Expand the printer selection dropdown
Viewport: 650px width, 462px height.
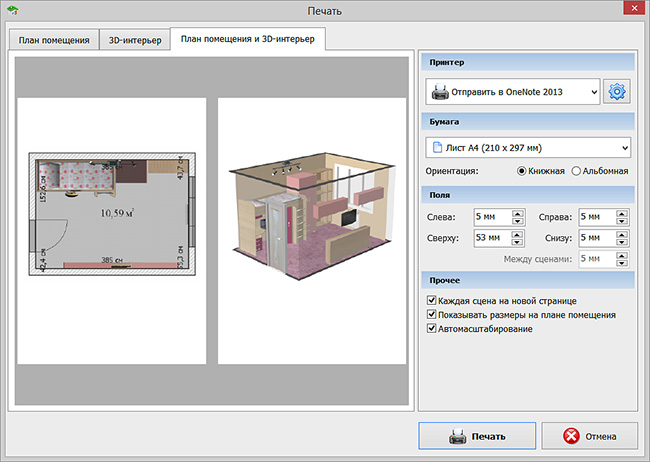point(594,92)
